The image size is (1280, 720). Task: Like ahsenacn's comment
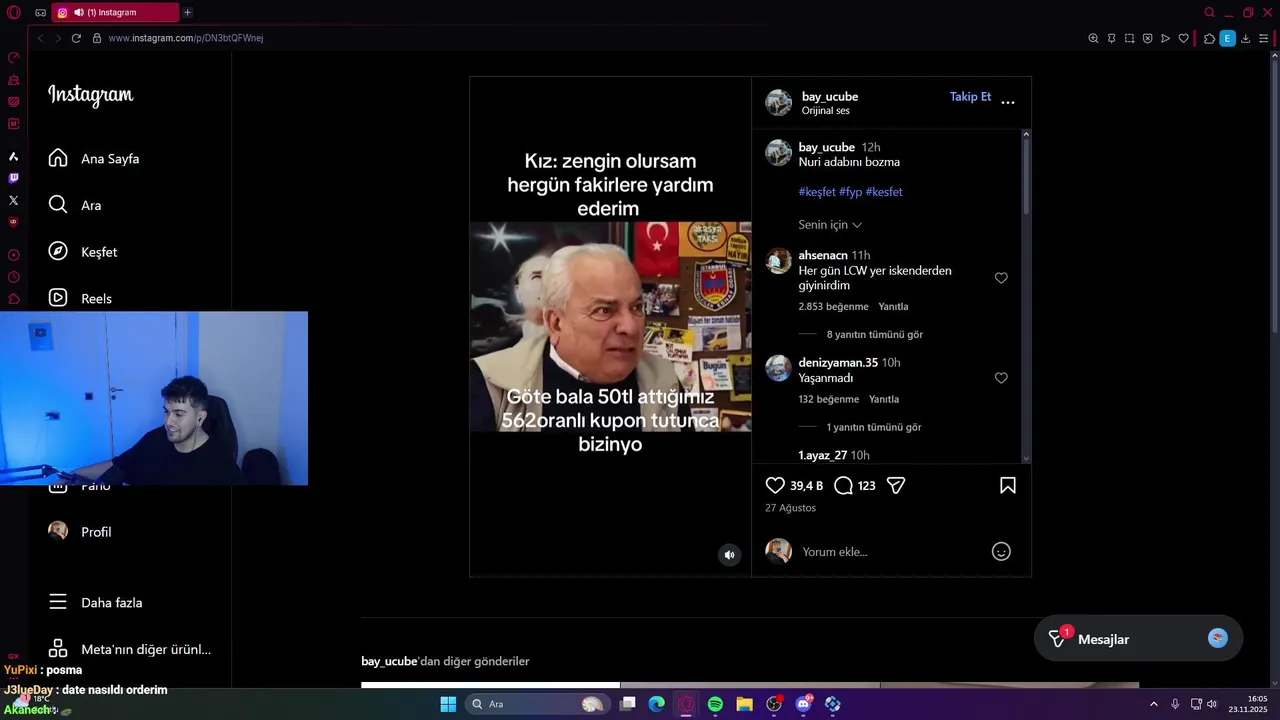pyautogui.click(x=1001, y=278)
